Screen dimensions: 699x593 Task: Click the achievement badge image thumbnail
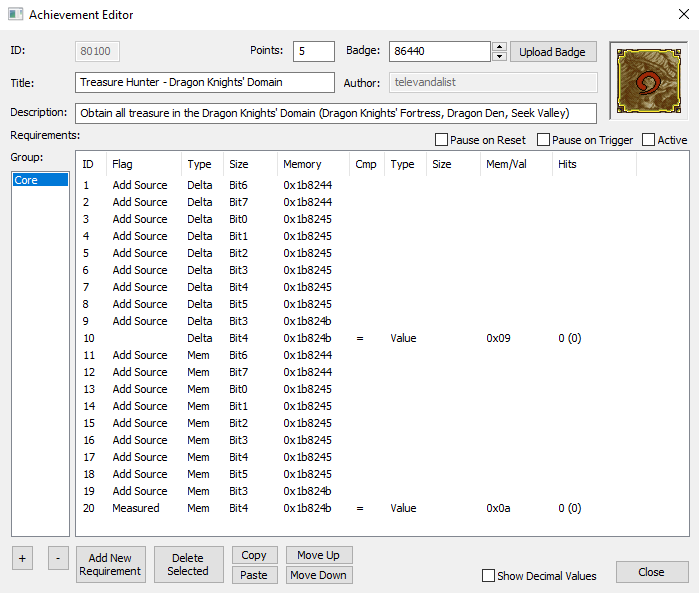pyautogui.click(x=649, y=81)
